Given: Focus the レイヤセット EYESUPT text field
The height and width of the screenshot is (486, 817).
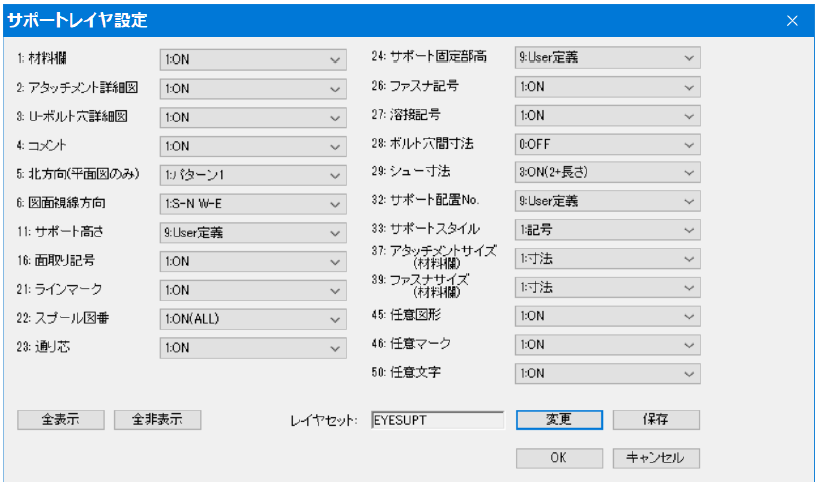Looking at the screenshot, I should [x=438, y=420].
